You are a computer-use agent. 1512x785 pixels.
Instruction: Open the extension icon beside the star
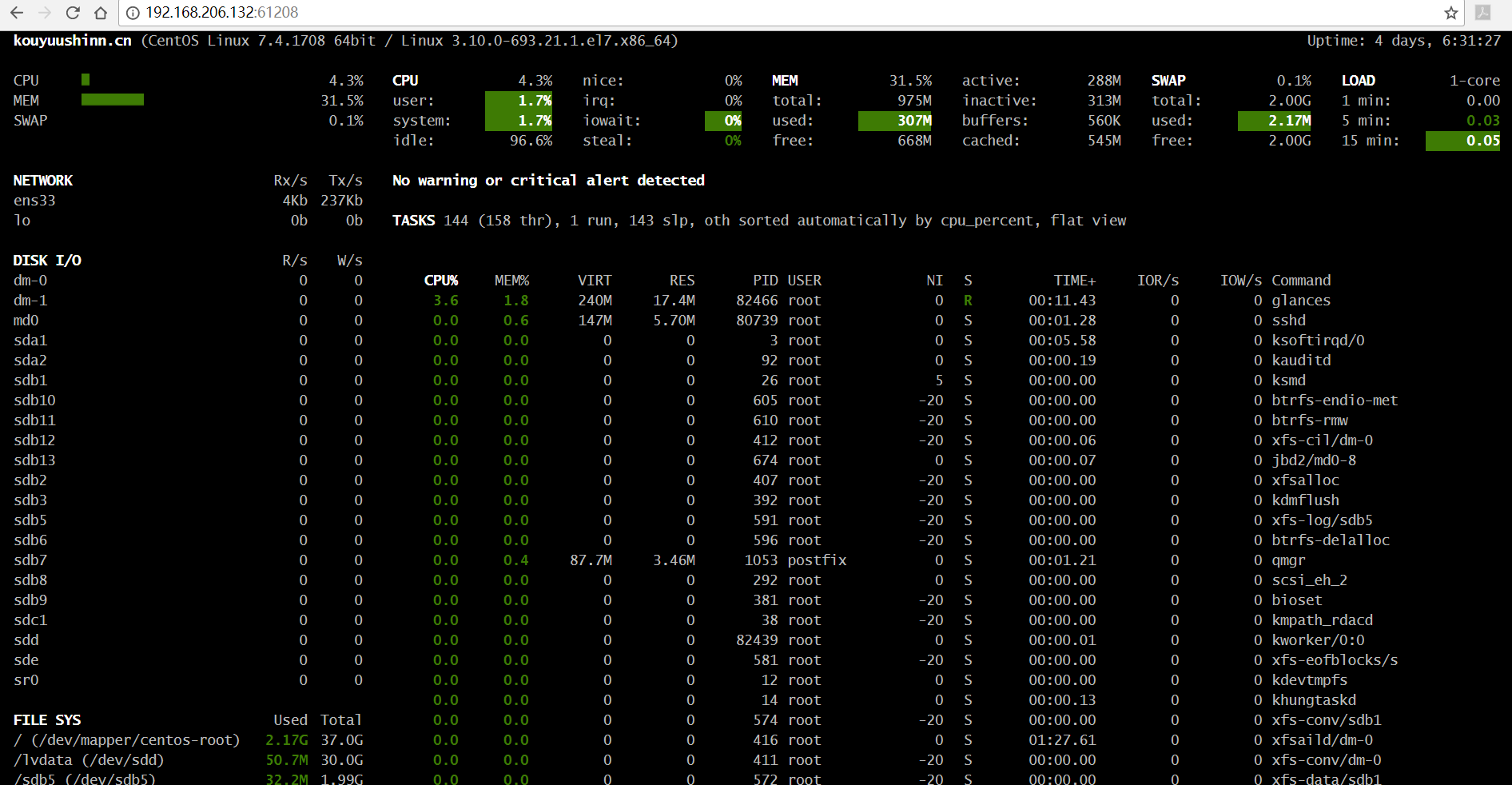click(1482, 13)
